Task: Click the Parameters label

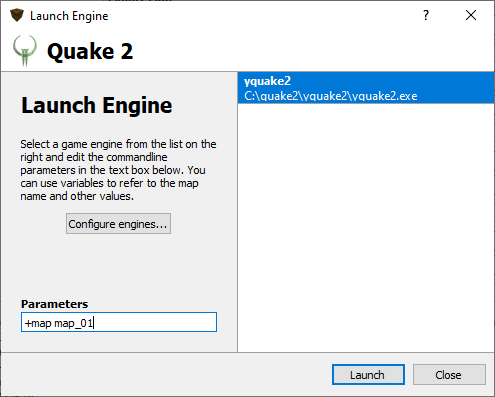Action: 54,304
